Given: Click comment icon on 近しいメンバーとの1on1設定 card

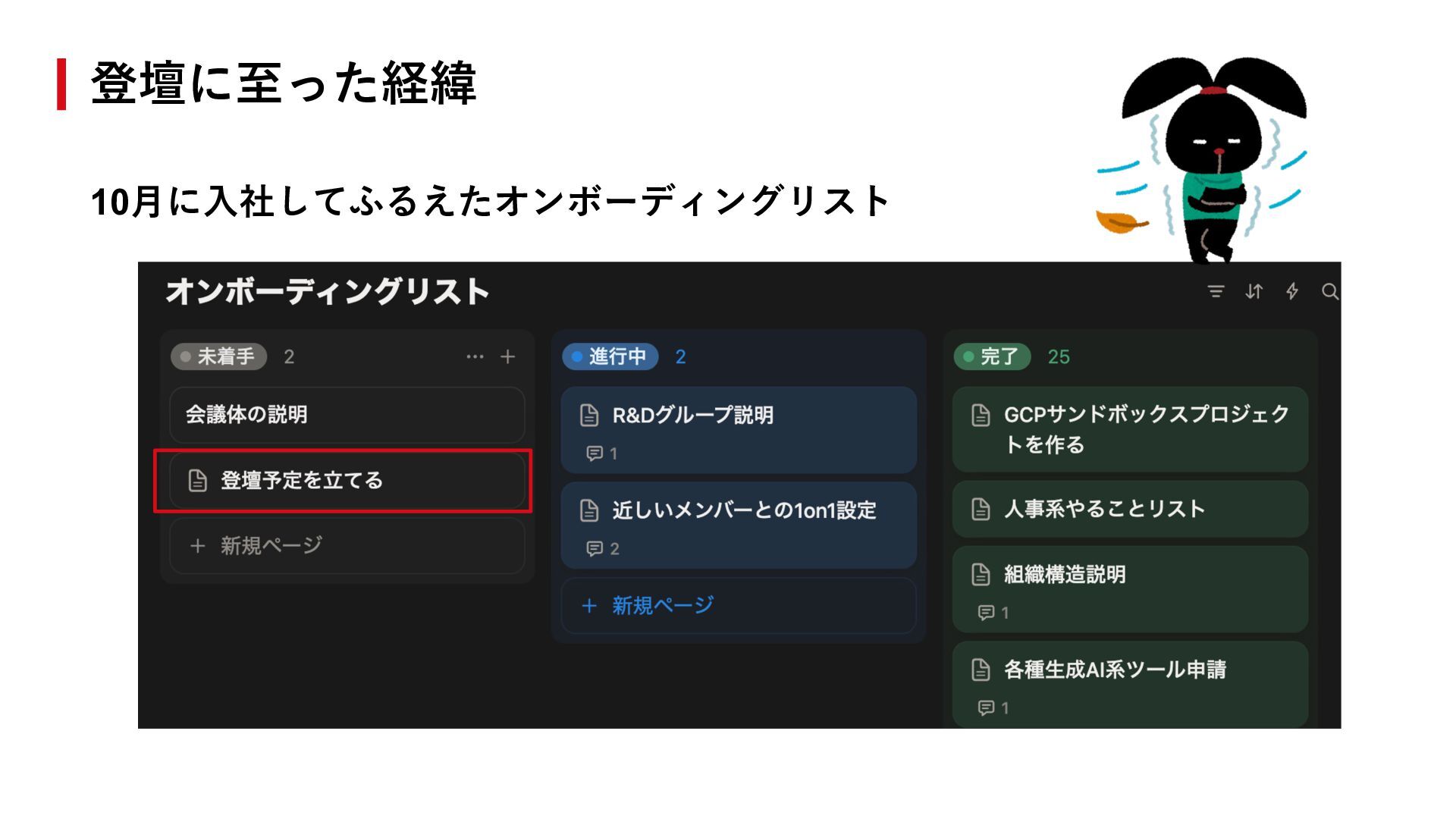Looking at the screenshot, I should pos(595,548).
